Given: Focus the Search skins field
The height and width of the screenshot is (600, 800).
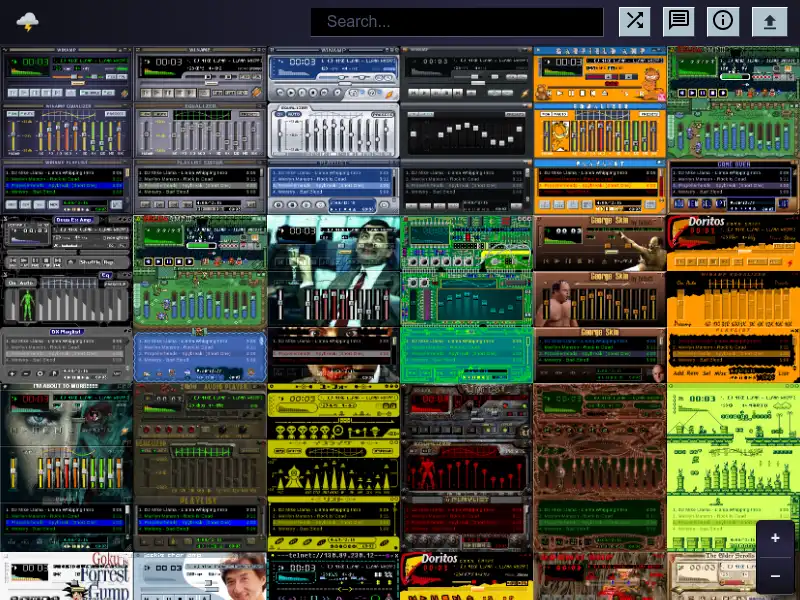Looking at the screenshot, I should 457,21.
